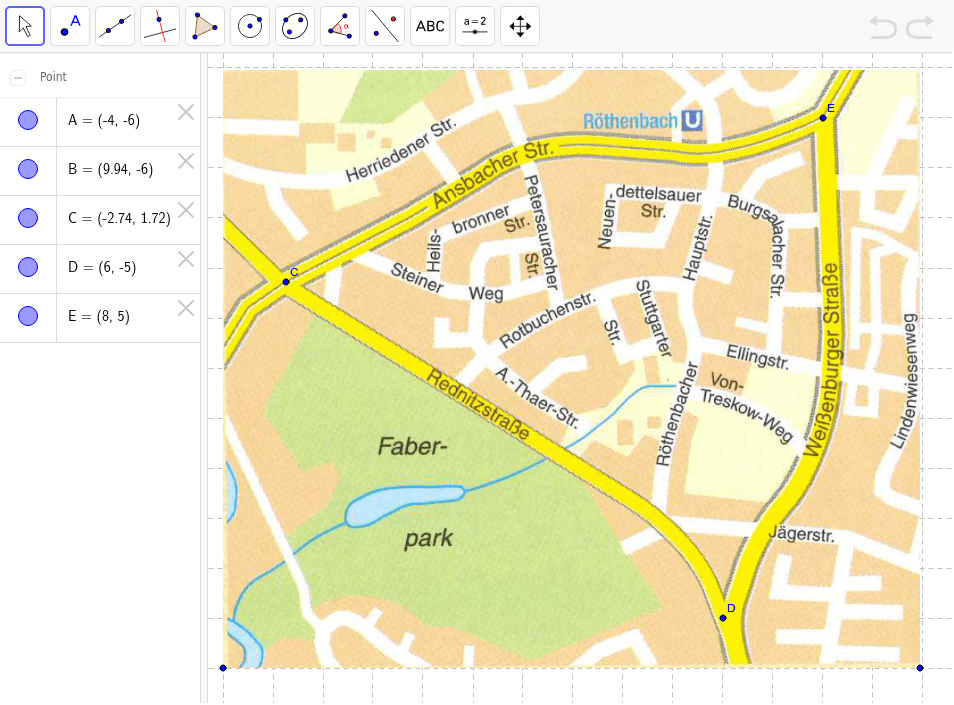Screen dimensions: 954x705
Task: Click point D on the map
Action: click(723, 617)
